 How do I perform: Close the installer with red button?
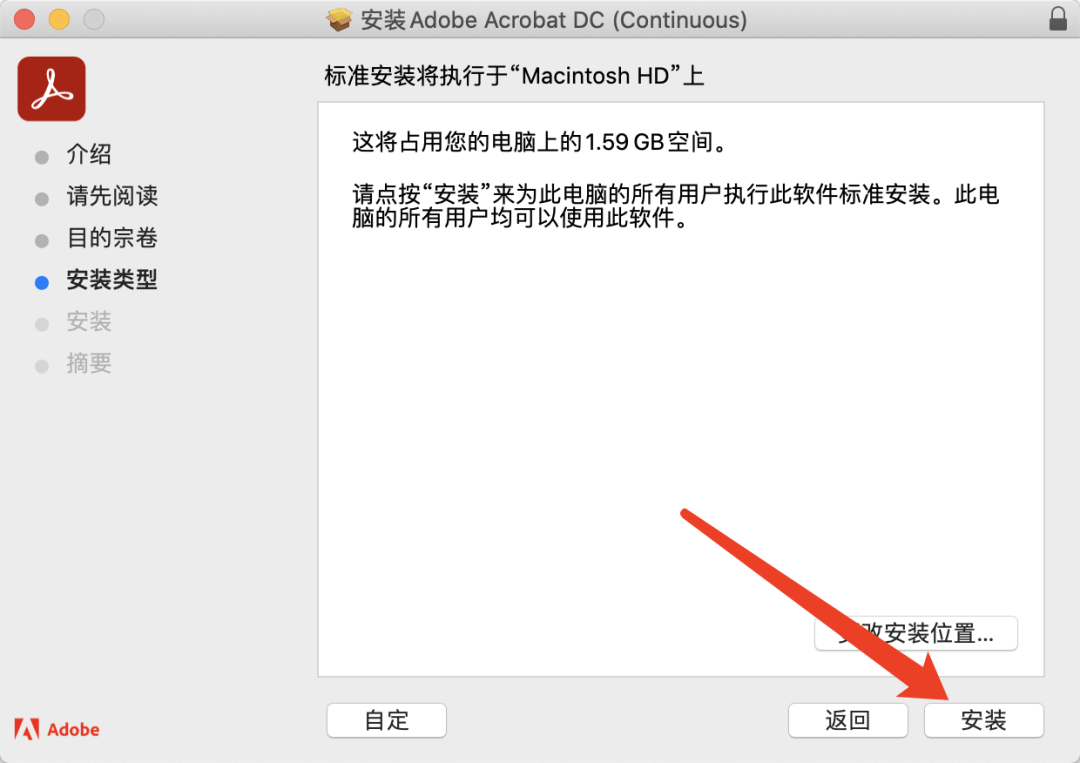pos(25,19)
